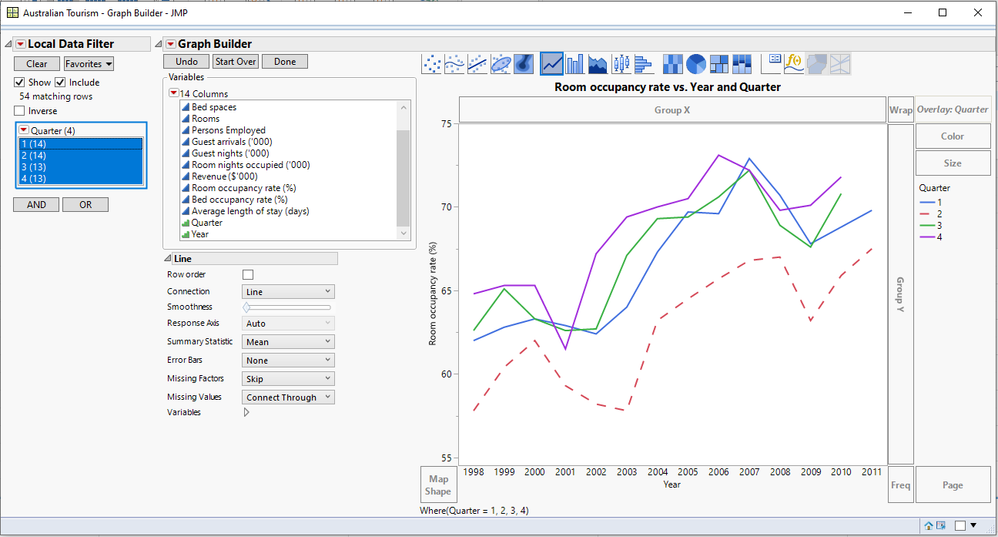Select Quarter value 2 (14) in filter
Image resolution: width=998 pixels, height=537 pixels.
click(81, 155)
